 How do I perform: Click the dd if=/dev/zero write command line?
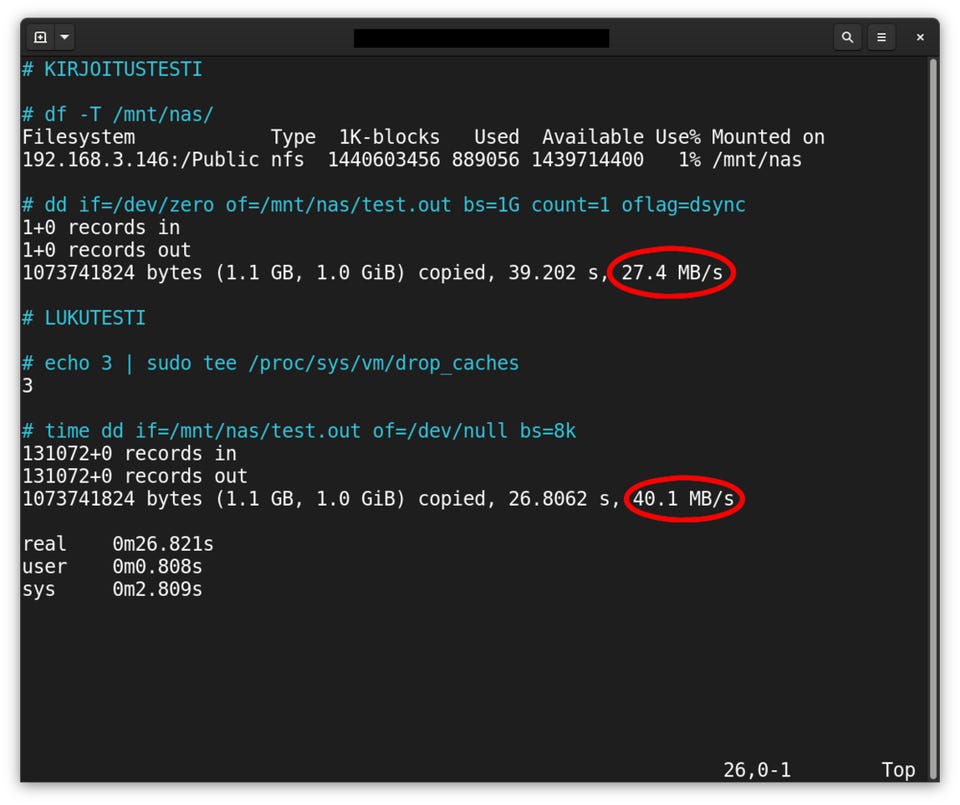384,204
